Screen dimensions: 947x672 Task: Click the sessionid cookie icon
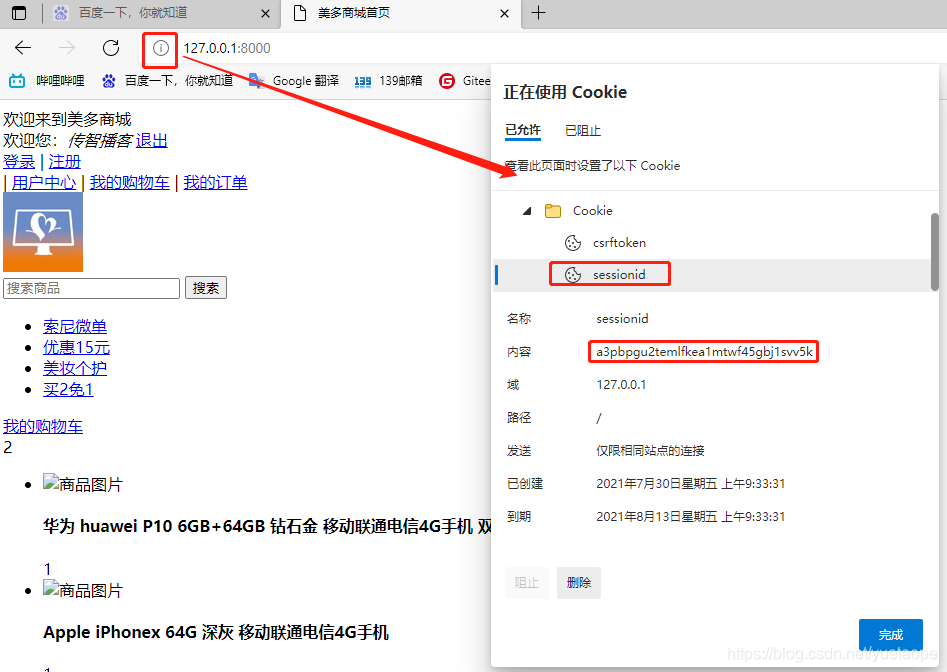pyautogui.click(x=573, y=275)
